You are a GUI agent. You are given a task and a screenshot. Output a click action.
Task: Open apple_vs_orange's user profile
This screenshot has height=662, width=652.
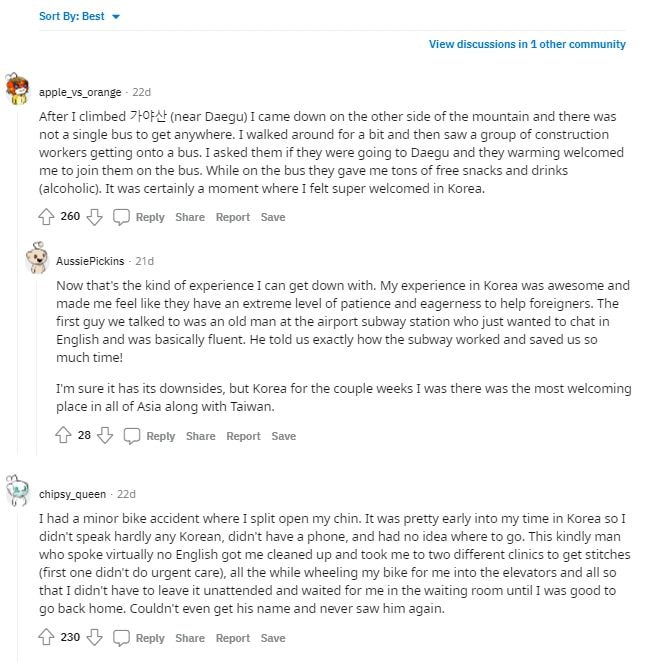pyautogui.click(x=79, y=92)
